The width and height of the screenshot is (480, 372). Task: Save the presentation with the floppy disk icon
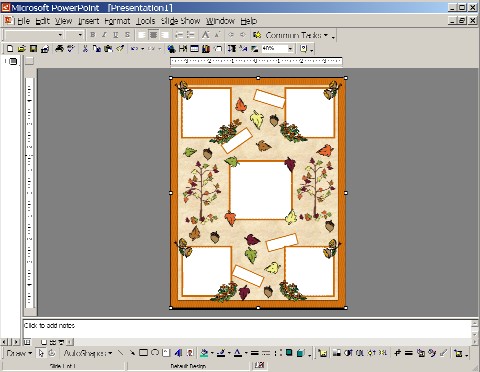click(x=33, y=49)
